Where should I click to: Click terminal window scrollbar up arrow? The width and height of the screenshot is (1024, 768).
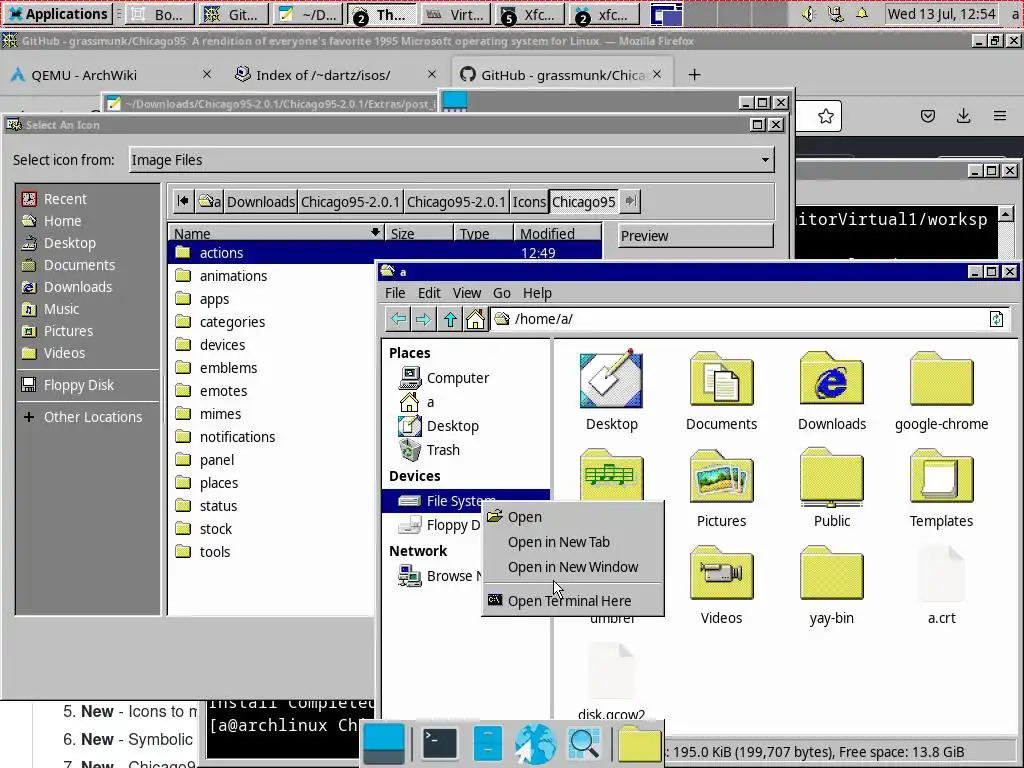pyautogui.click(x=1006, y=214)
